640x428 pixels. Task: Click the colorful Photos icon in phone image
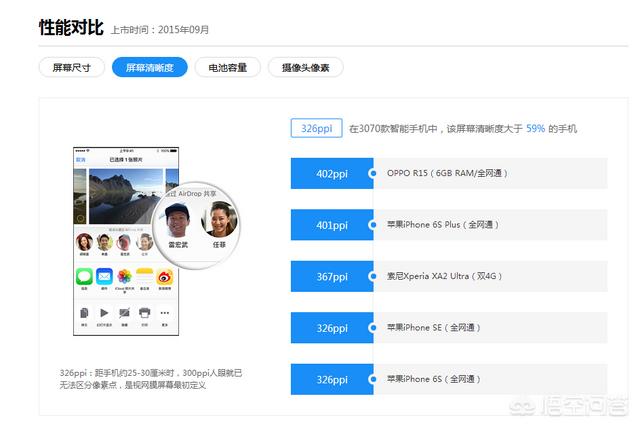pyautogui.click(x=124, y=277)
